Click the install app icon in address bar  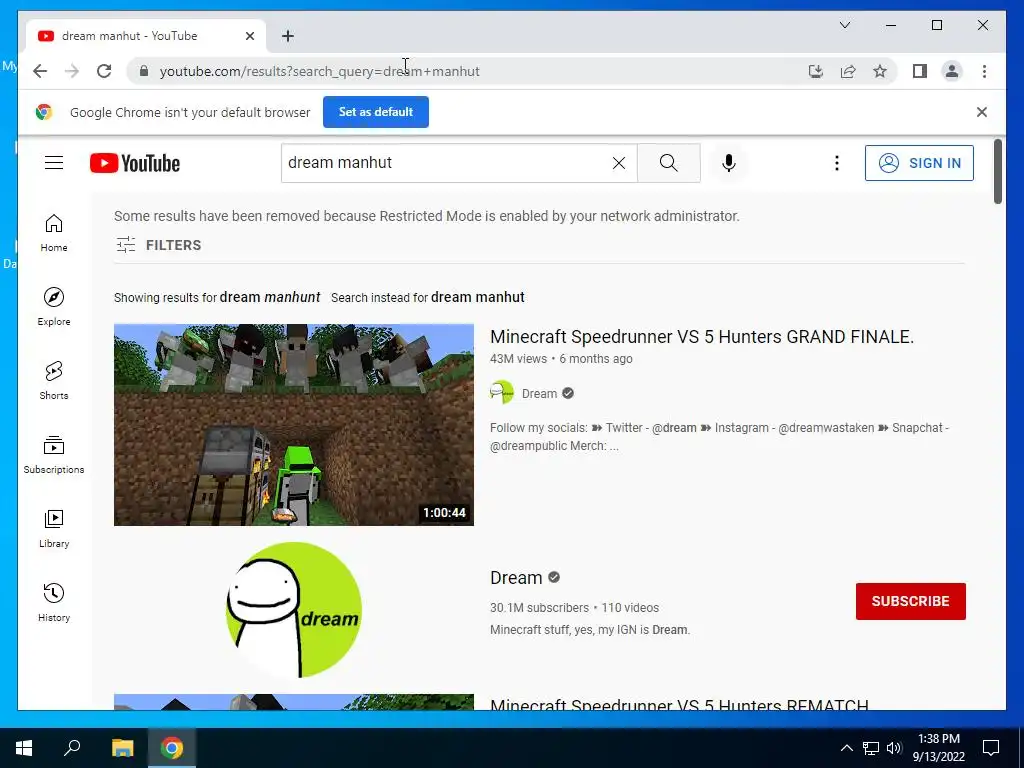pyautogui.click(x=816, y=71)
